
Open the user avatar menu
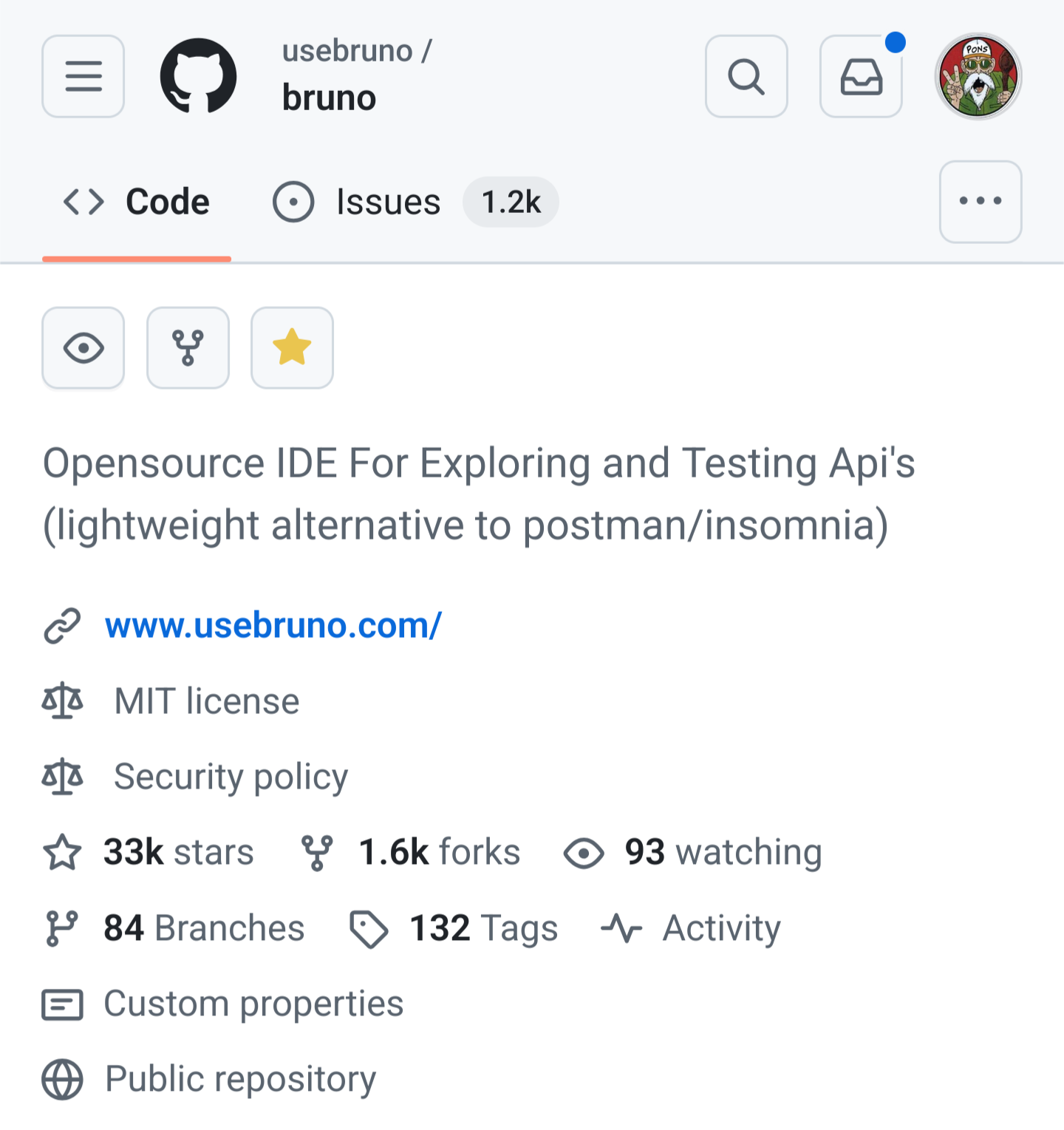click(978, 76)
